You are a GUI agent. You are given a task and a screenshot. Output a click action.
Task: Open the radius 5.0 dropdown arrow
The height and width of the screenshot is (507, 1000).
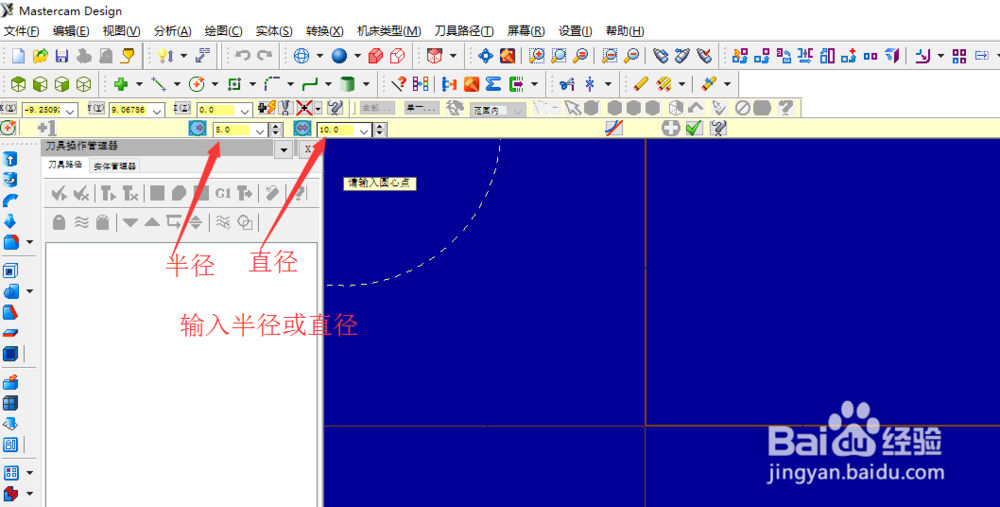[260, 130]
